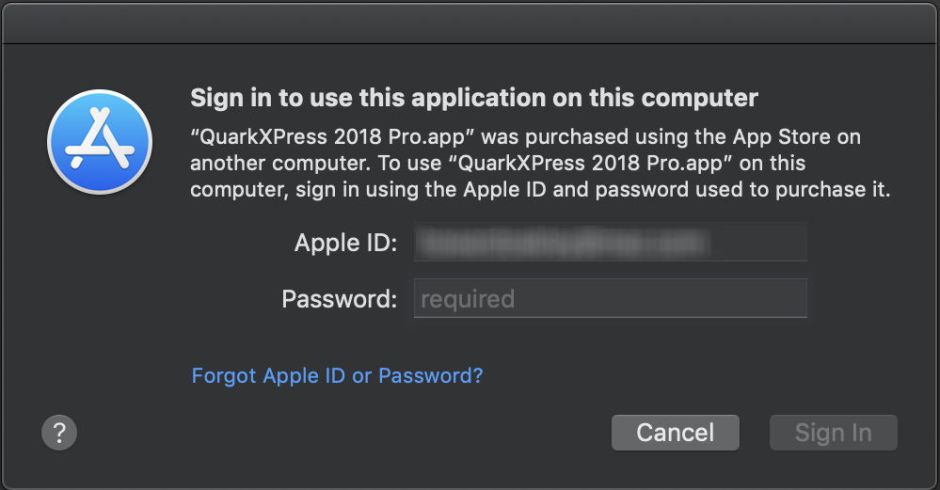Click the "required" placeholder text
Viewport: 940px width, 490px height.
467,299
